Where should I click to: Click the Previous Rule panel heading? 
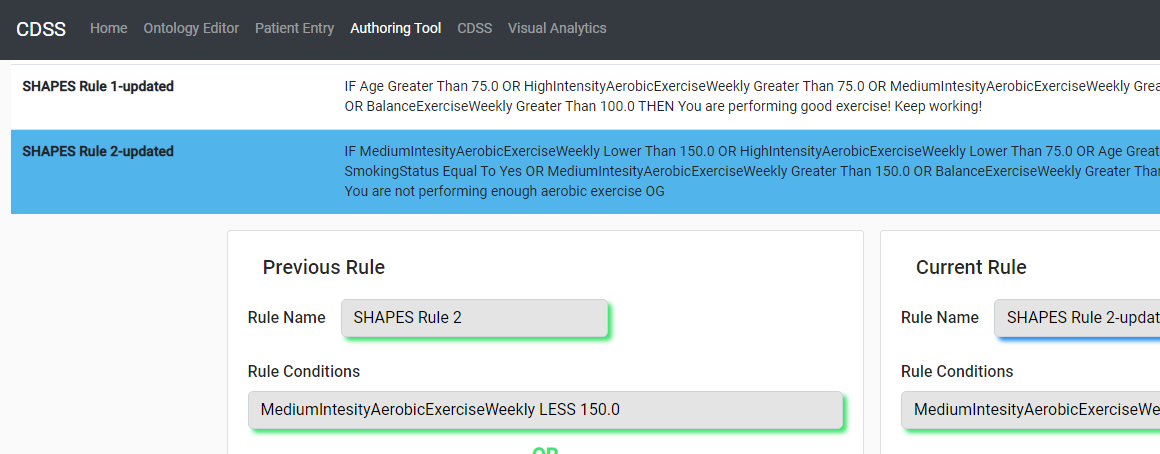(324, 267)
